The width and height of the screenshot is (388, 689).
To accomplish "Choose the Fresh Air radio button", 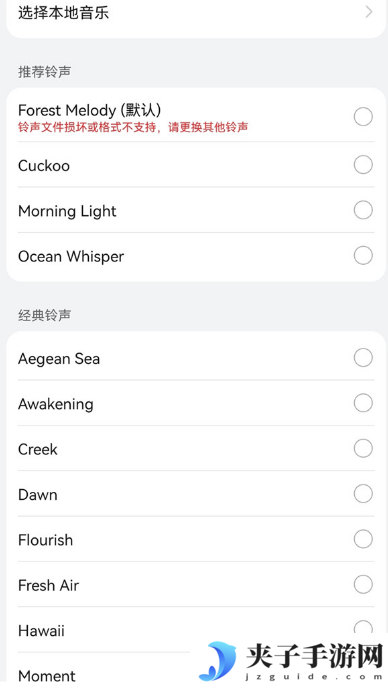I will 363,584.
